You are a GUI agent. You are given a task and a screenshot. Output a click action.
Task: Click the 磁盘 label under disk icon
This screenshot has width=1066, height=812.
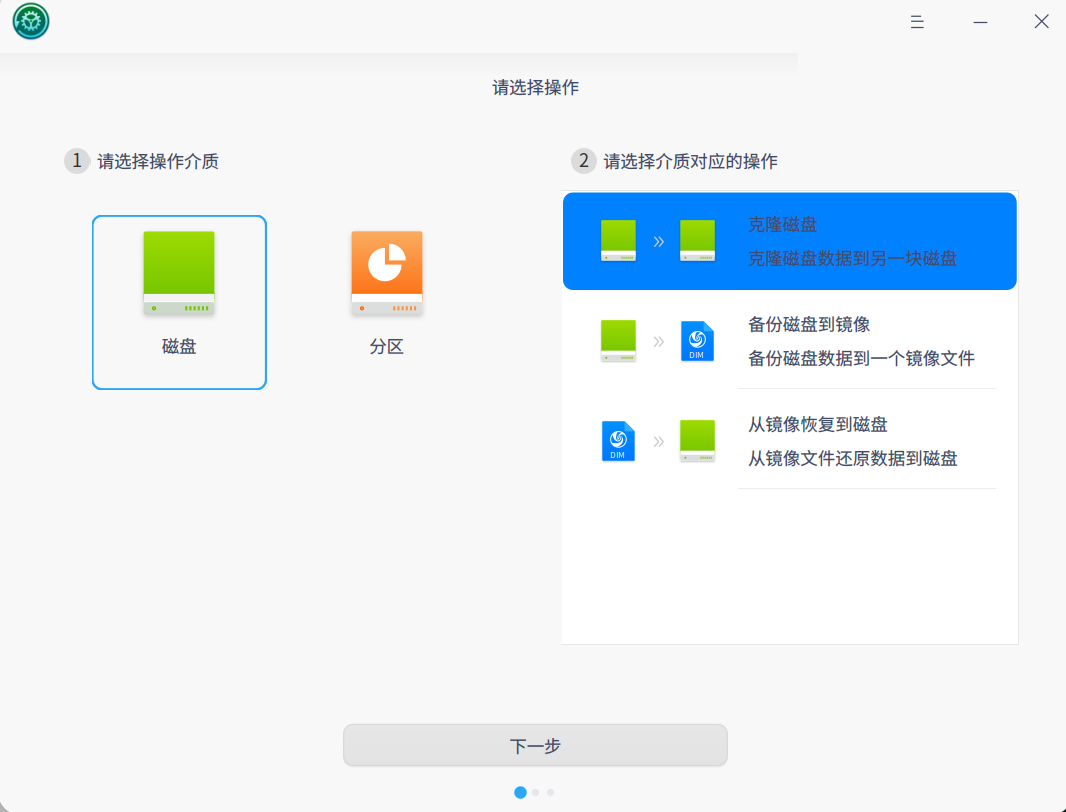point(179,346)
